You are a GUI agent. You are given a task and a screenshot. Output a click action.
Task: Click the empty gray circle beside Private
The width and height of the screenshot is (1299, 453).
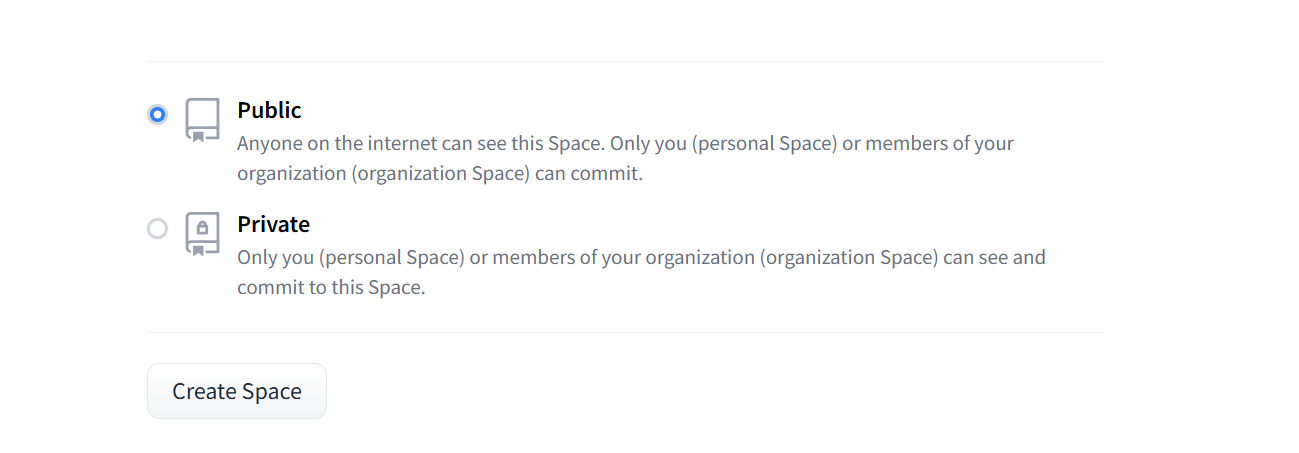click(157, 229)
